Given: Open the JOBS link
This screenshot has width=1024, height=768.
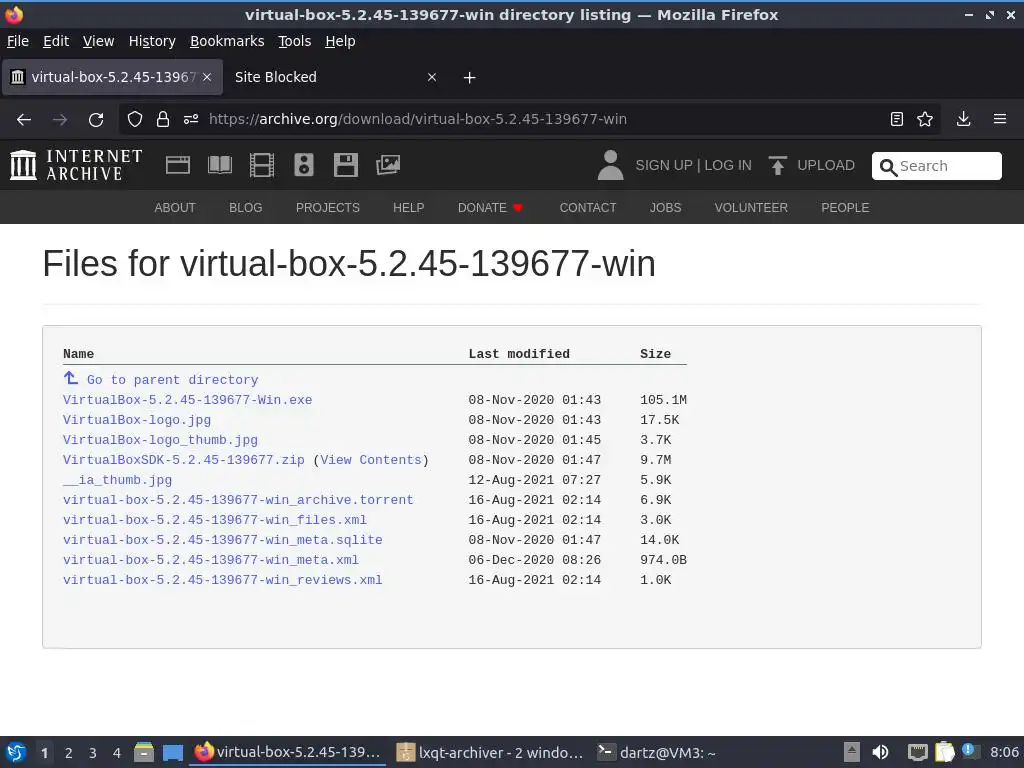Looking at the screenshot, I should coord(665,208).
